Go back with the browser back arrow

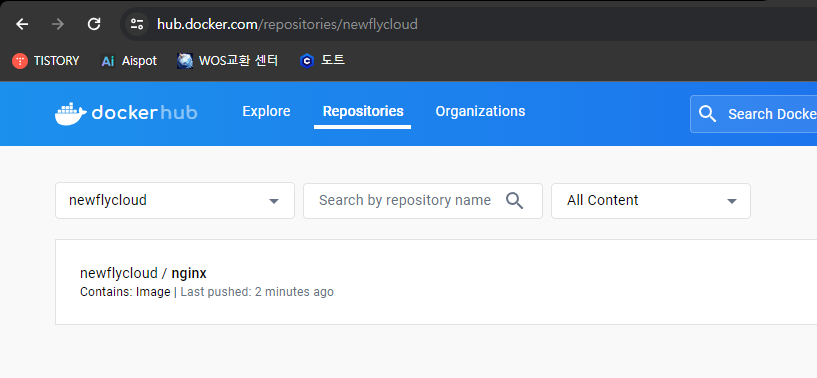pyautogui.click(x=22, y=24)
